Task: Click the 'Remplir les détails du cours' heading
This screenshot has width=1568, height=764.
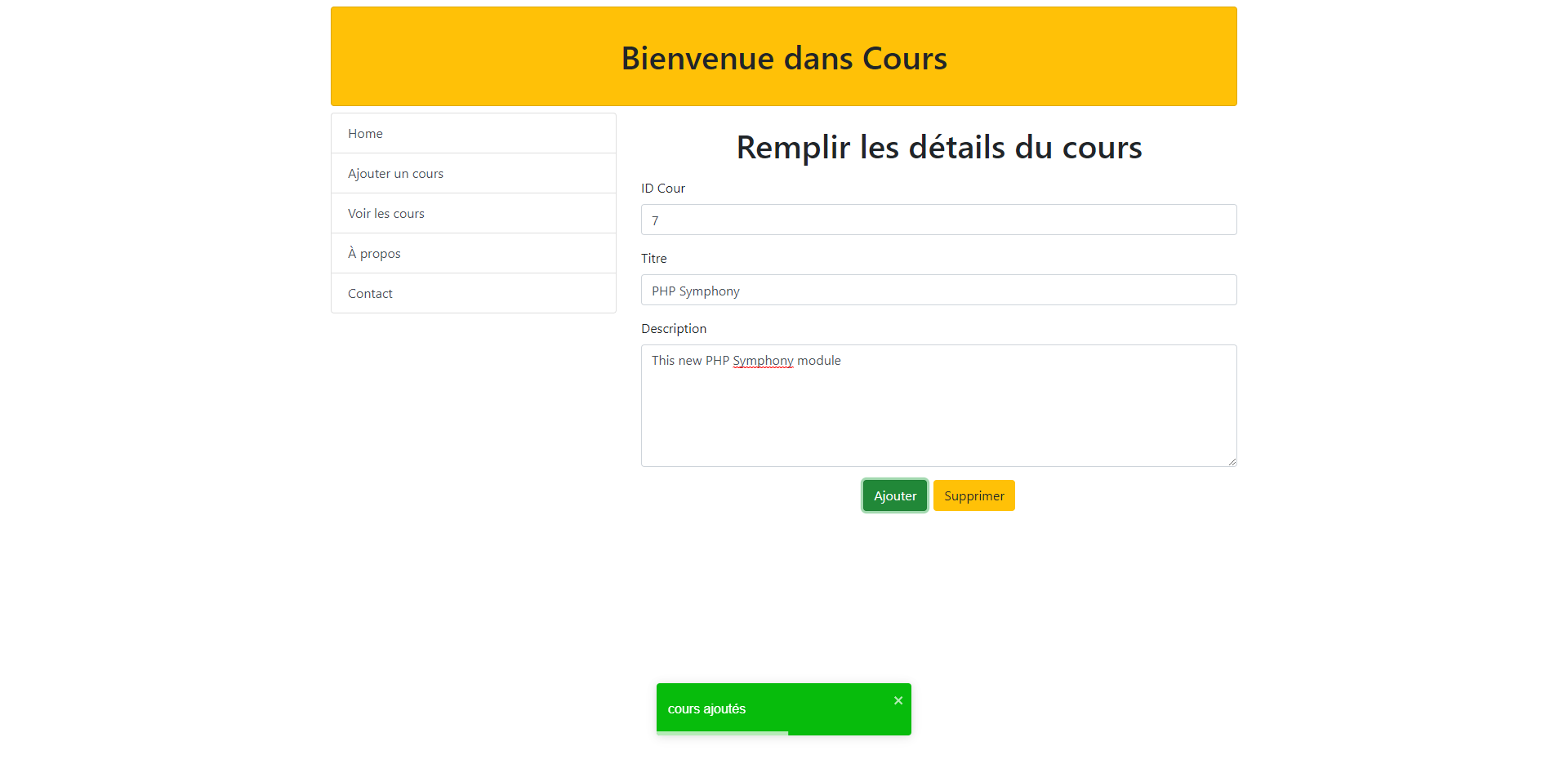Action: click(x=938, y=148)
